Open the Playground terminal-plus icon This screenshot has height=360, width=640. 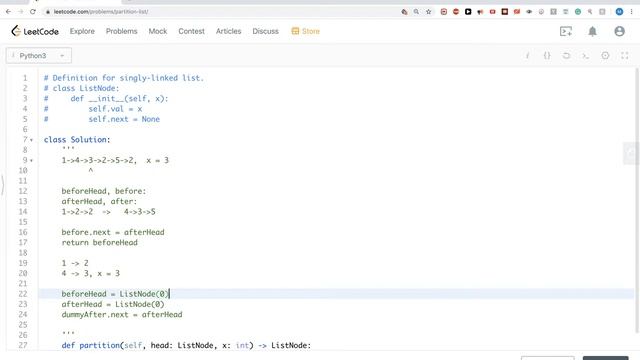566,31
